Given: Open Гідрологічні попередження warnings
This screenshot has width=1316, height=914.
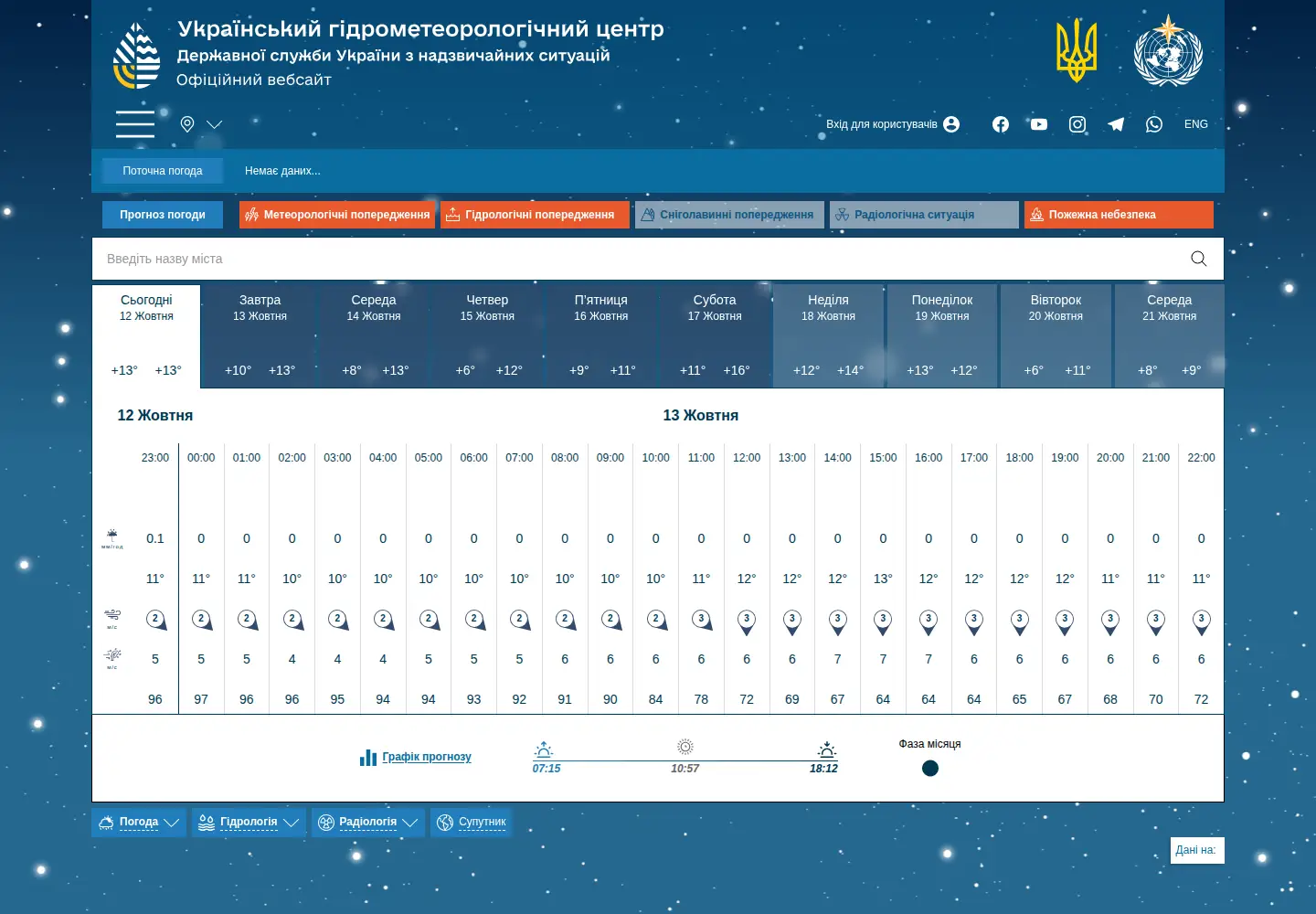Looking at the screenshot, I should pos(536,215).
